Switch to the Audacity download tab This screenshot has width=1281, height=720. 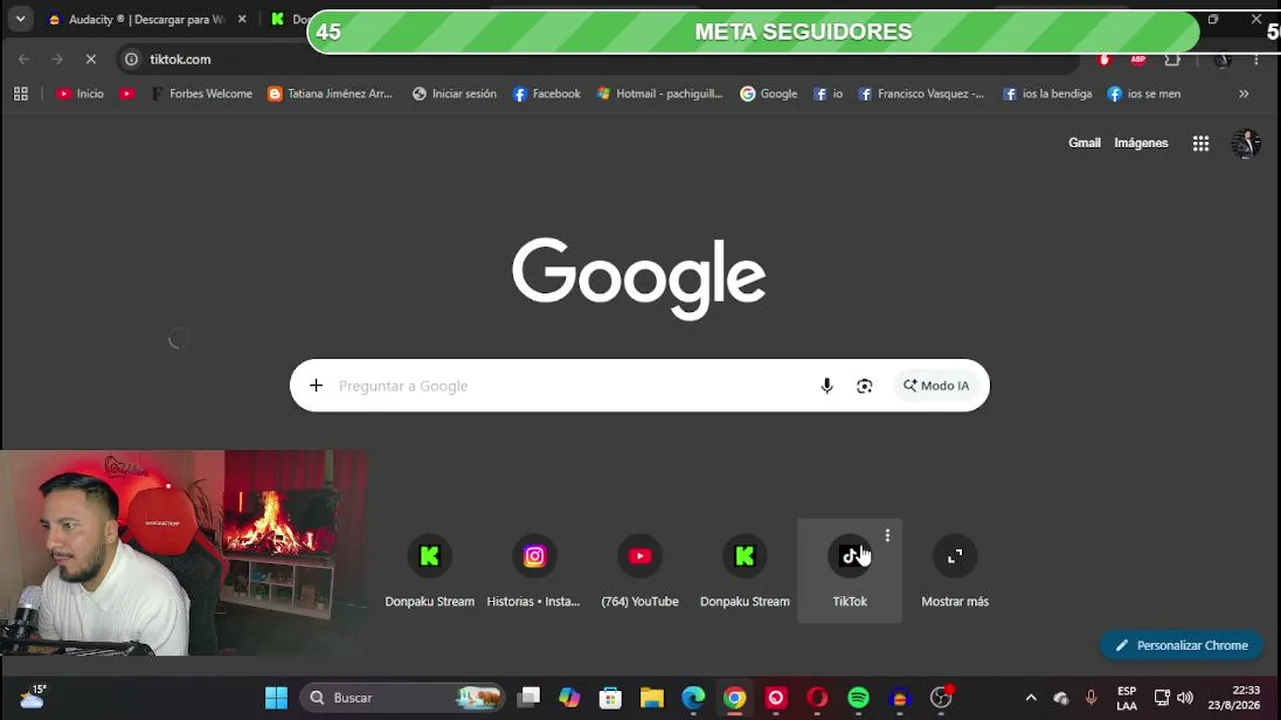click(147, 19)
